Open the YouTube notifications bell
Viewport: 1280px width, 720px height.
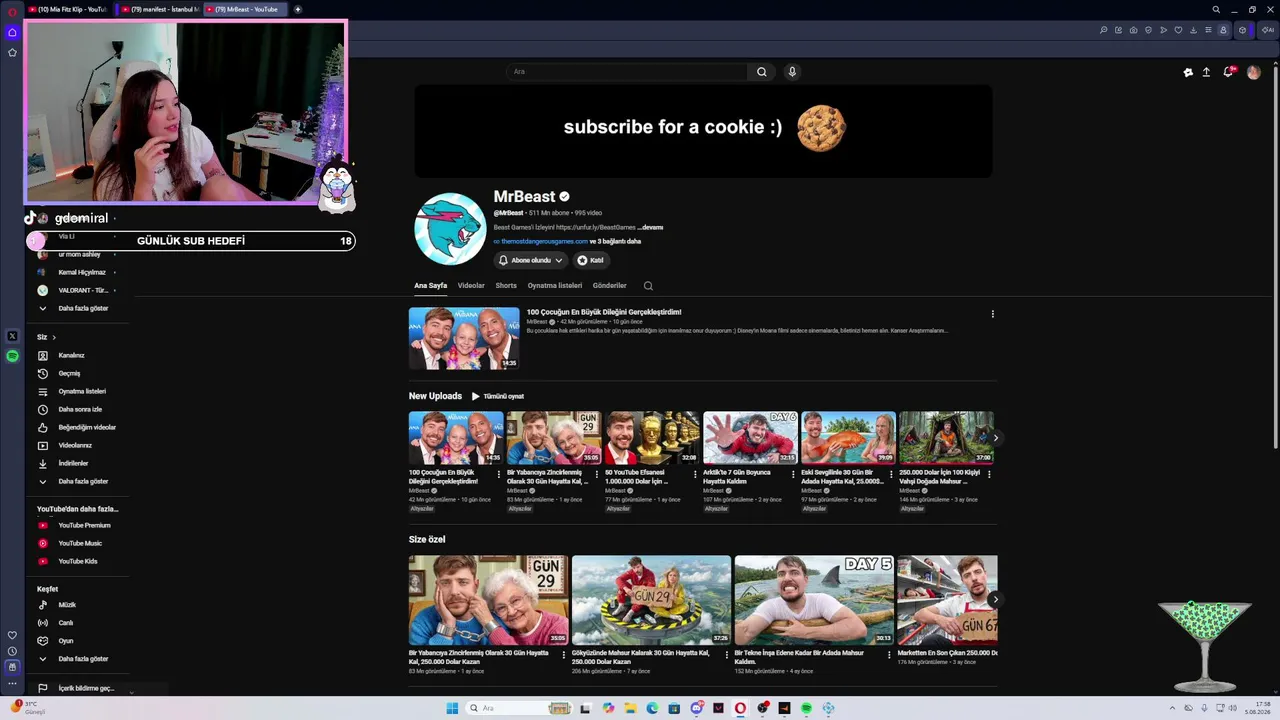click(x=1228, y=72)
